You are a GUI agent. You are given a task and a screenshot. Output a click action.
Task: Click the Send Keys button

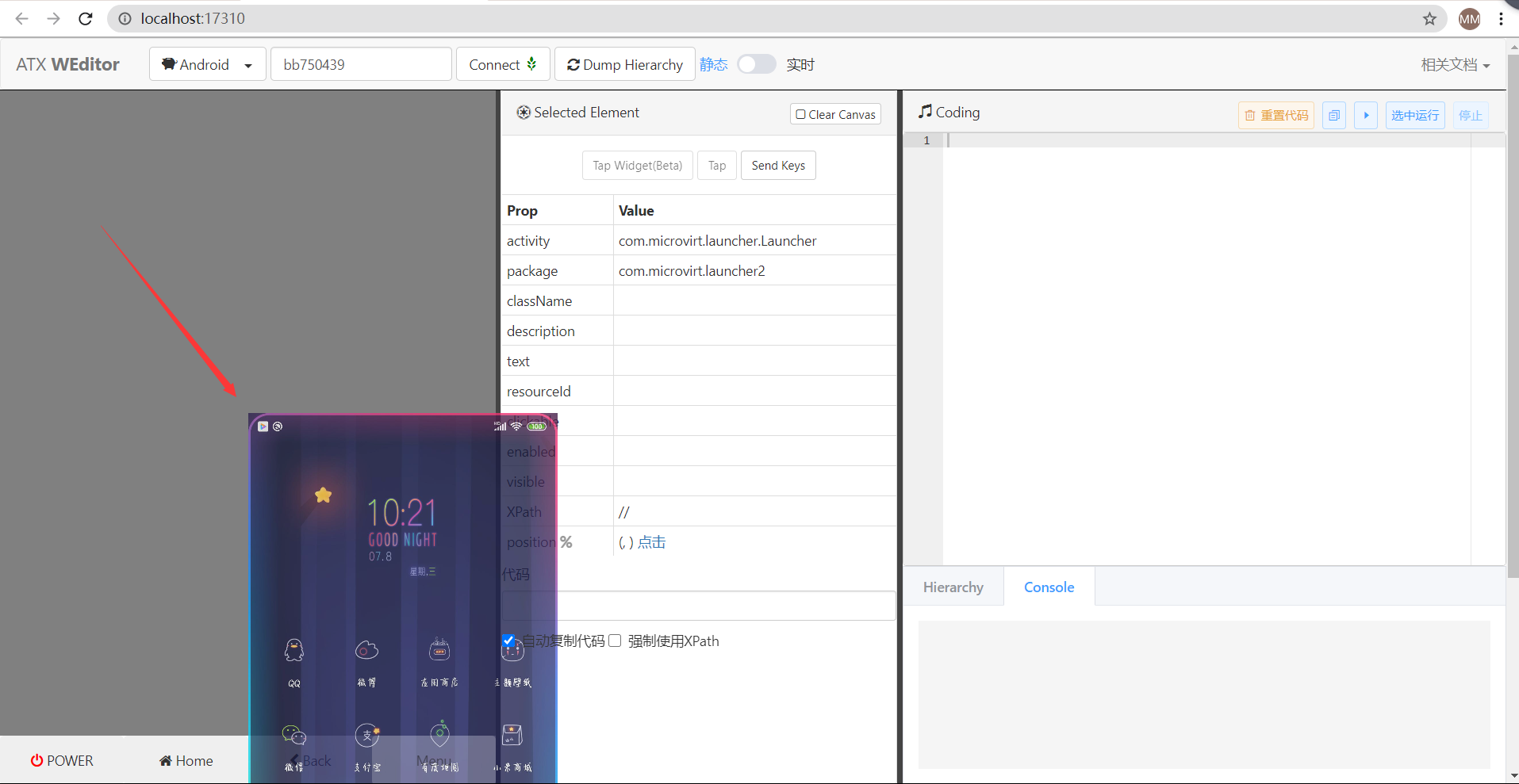(778, 165)
